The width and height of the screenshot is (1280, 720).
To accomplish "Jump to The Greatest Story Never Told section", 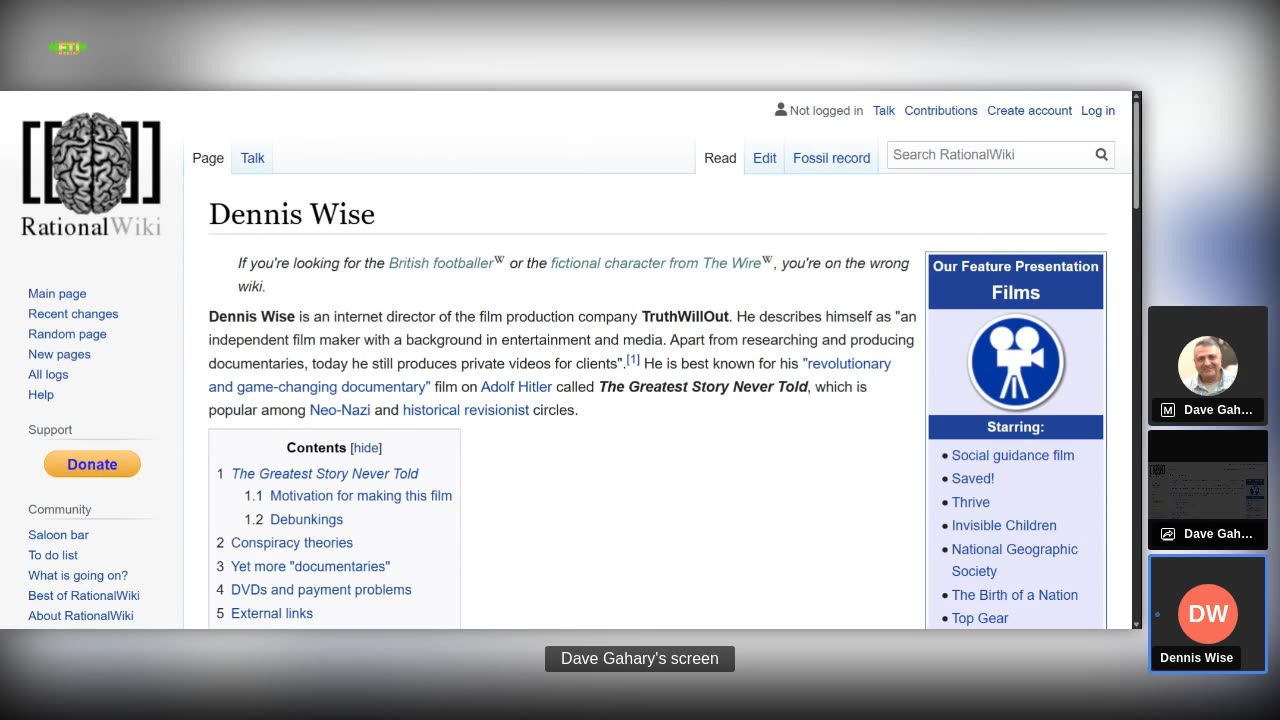I will pyautogui.click(x=325, y=473).
